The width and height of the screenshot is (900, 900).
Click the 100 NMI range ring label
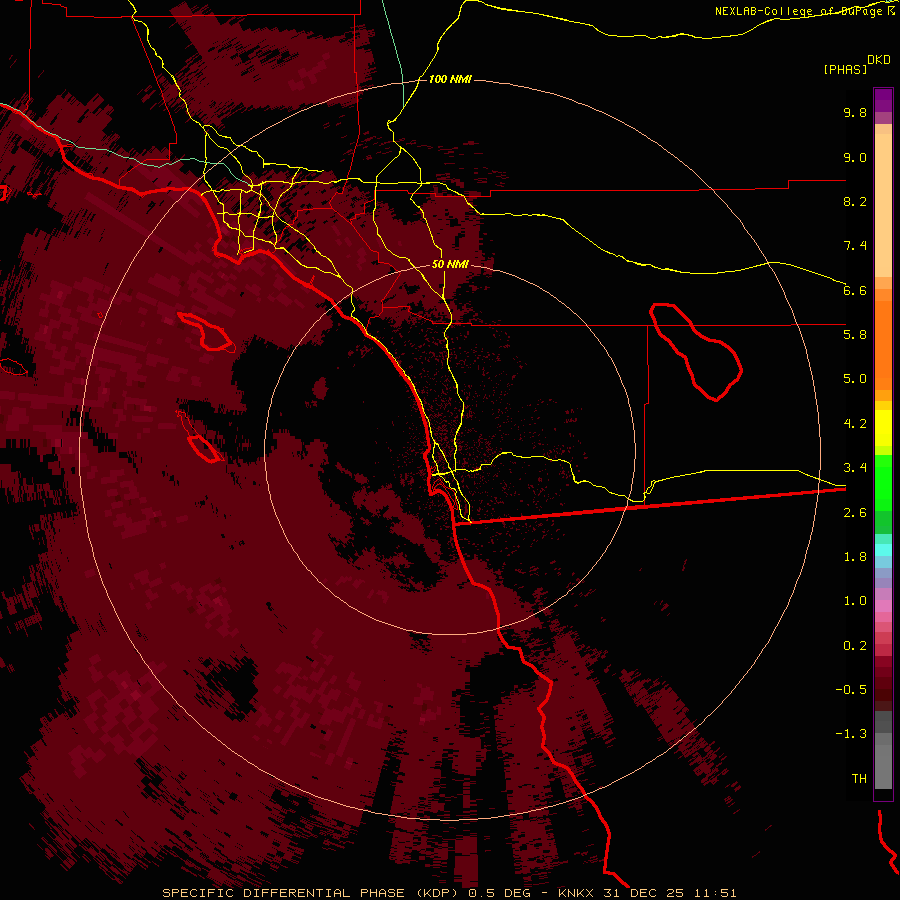[x=450, y=79]
